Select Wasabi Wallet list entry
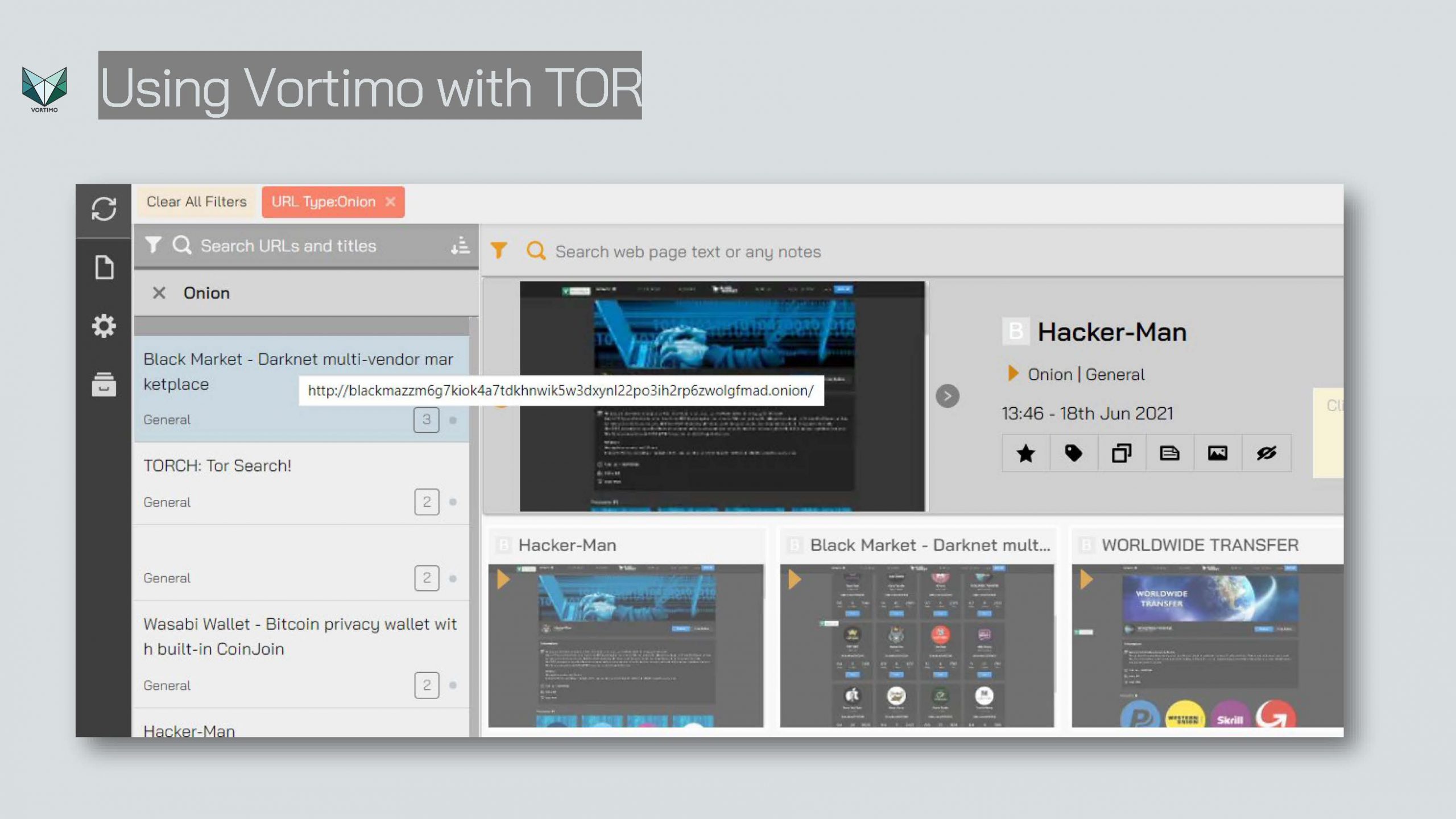Viewport: 1456px width, 819px height. [302, 655]
